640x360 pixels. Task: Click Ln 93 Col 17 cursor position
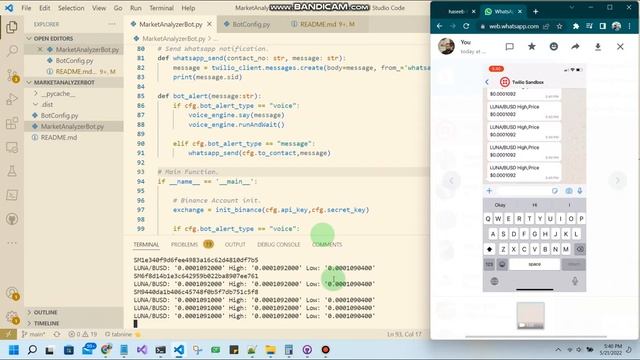(x=404, y=334)
